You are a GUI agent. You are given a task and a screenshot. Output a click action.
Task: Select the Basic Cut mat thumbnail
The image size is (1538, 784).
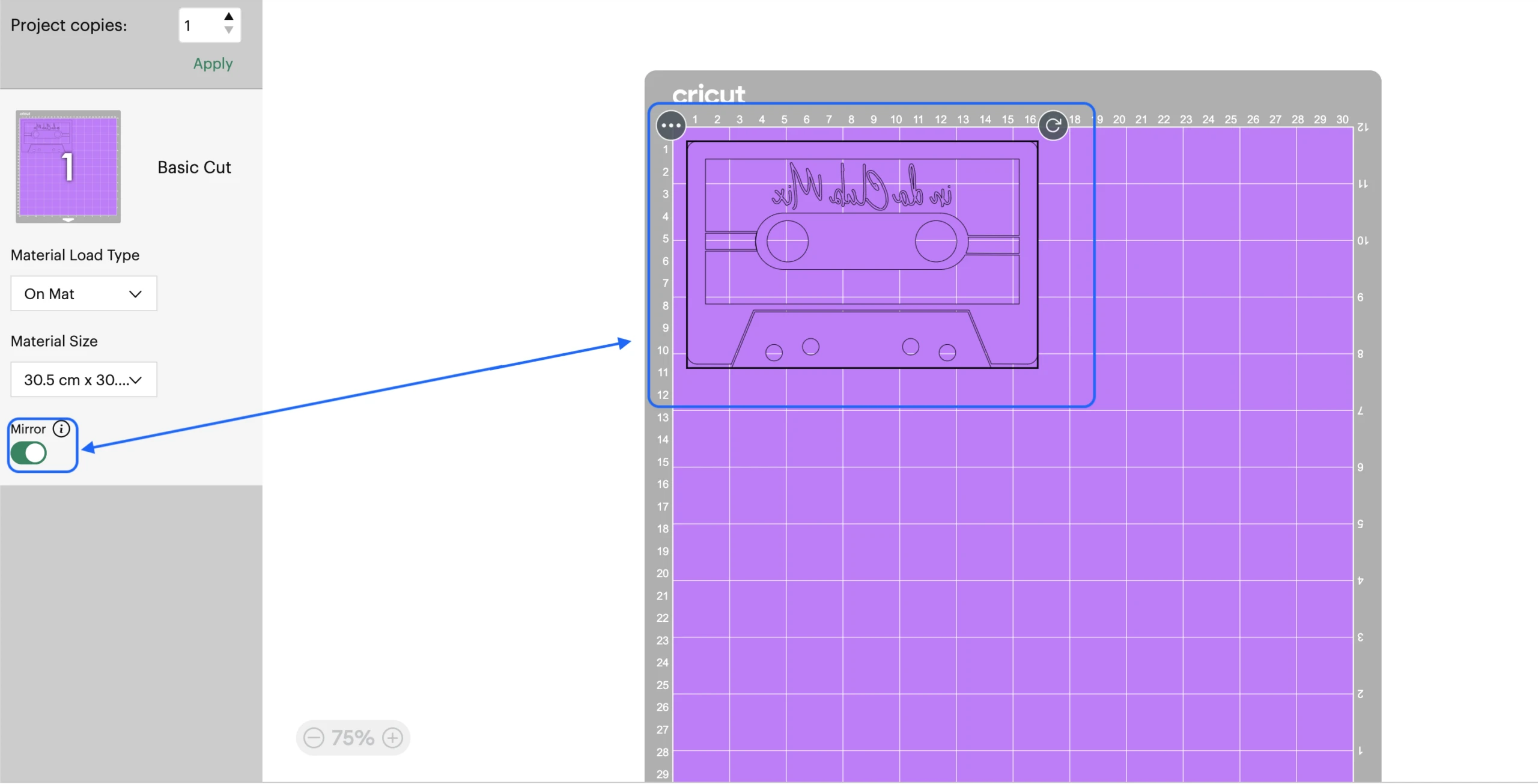click(68, 166)
